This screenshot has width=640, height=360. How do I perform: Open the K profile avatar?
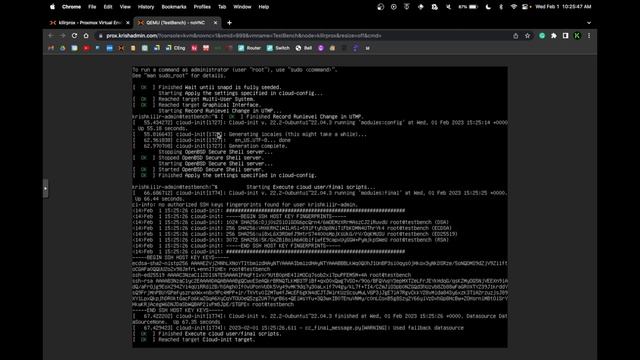tap(577, 36)
